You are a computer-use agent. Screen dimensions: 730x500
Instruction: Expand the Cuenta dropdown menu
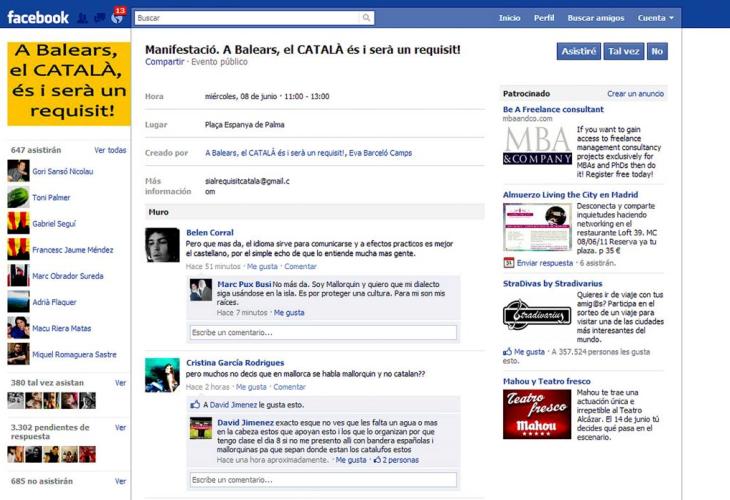656,18
